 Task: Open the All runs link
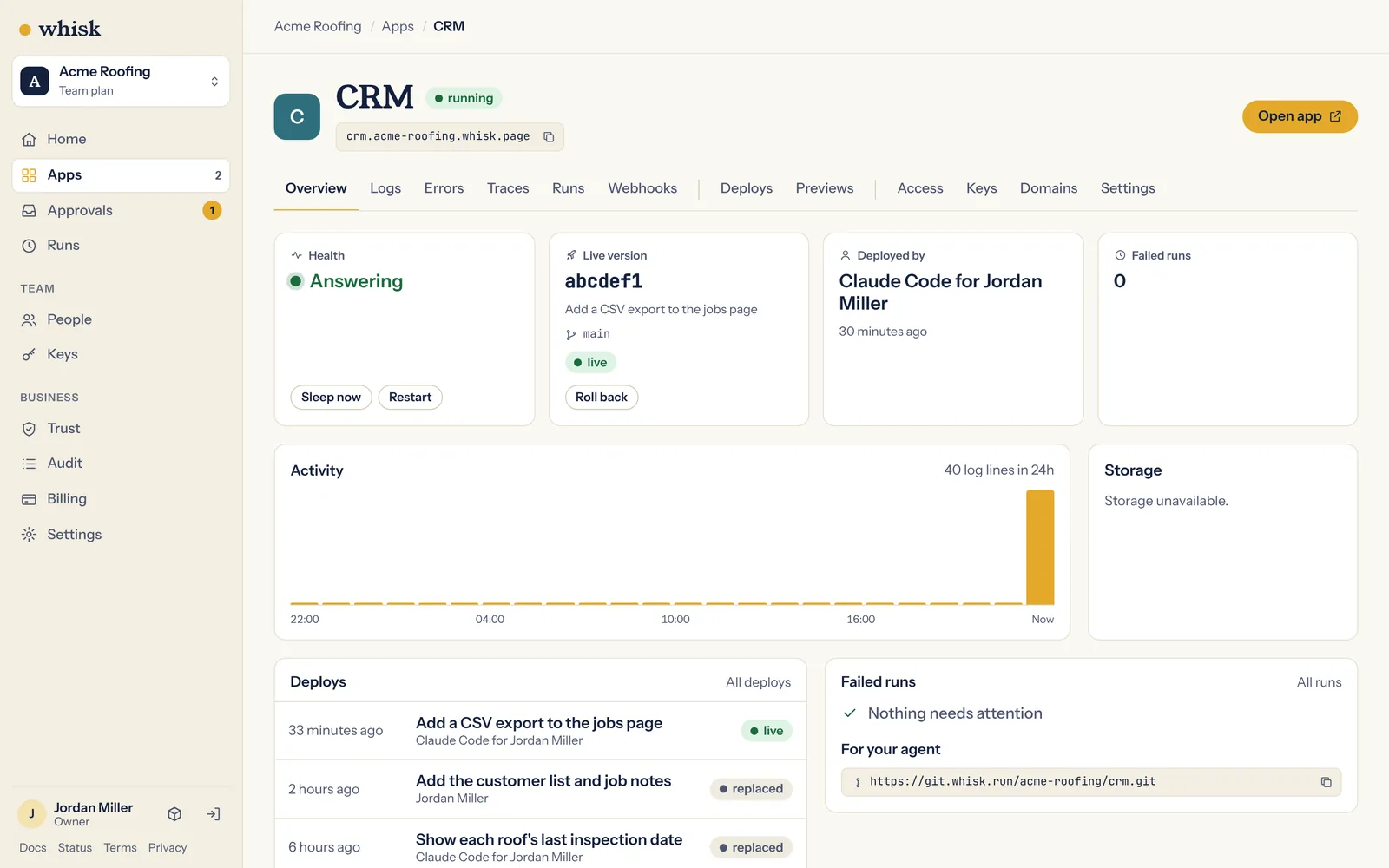[x=1319, y=682]
